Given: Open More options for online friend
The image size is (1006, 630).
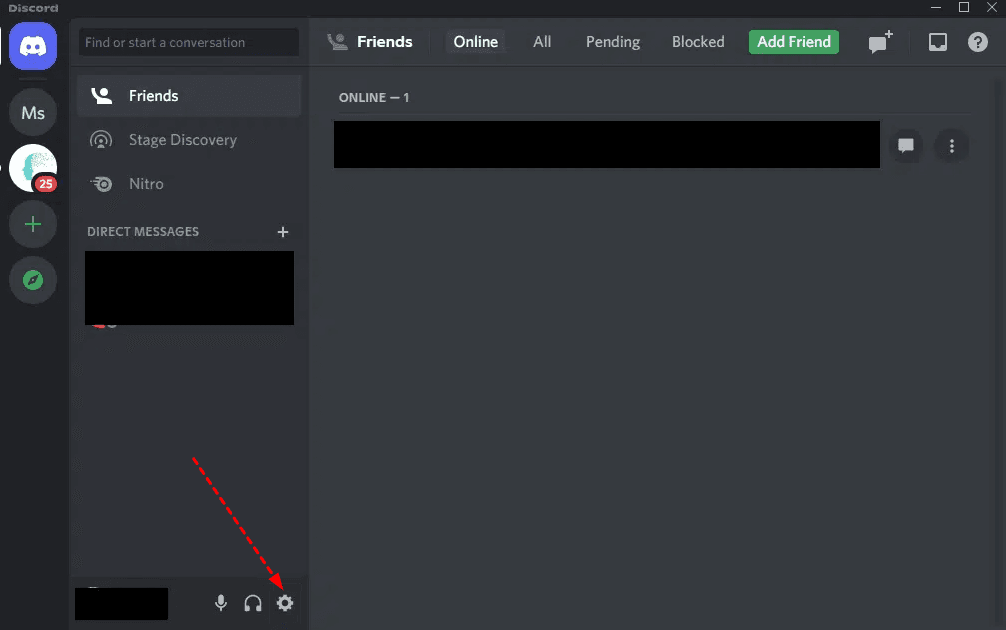Looking at the screenshot, I should pos(951,146).
